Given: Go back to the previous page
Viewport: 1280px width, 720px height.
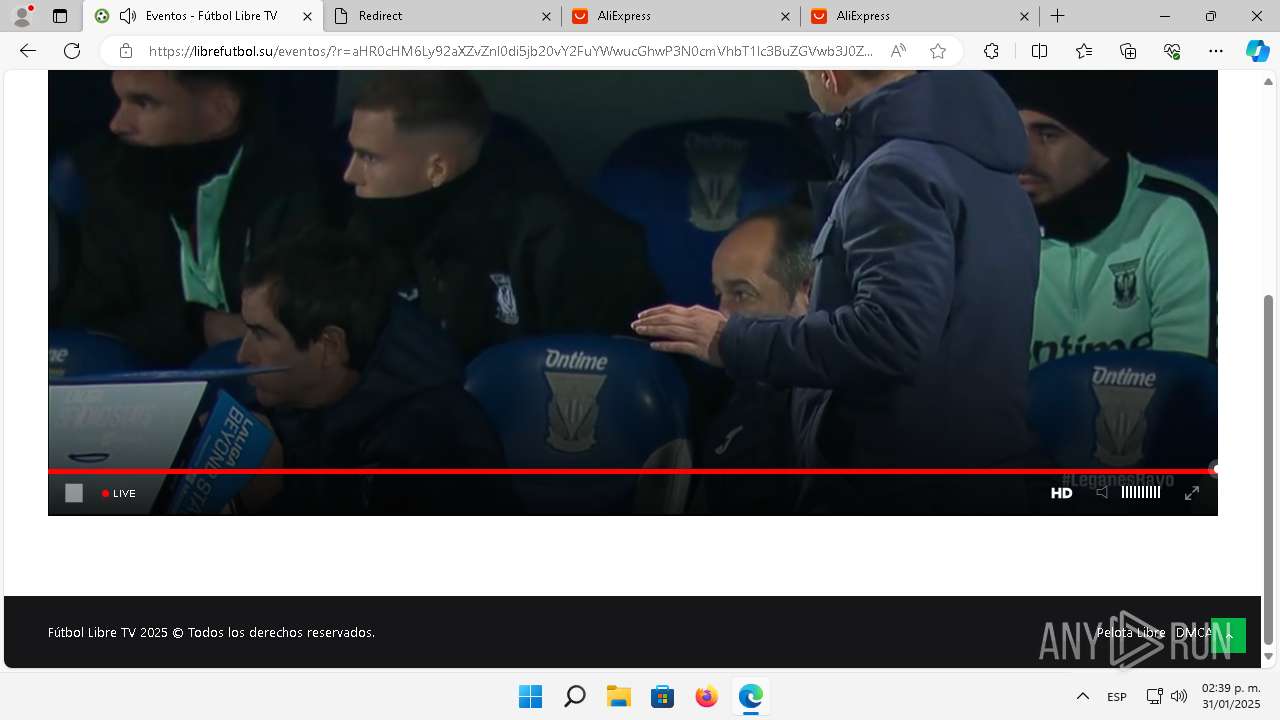Looking at the screenshot, I should pyautogui.click(x=28, y=51).
